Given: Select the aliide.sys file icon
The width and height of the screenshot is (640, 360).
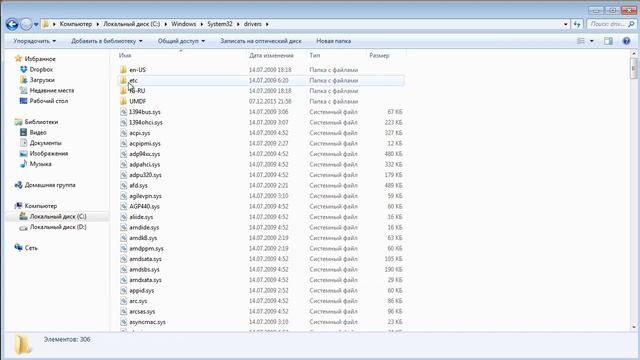Looking at the screenshot, I should point(124,217).
